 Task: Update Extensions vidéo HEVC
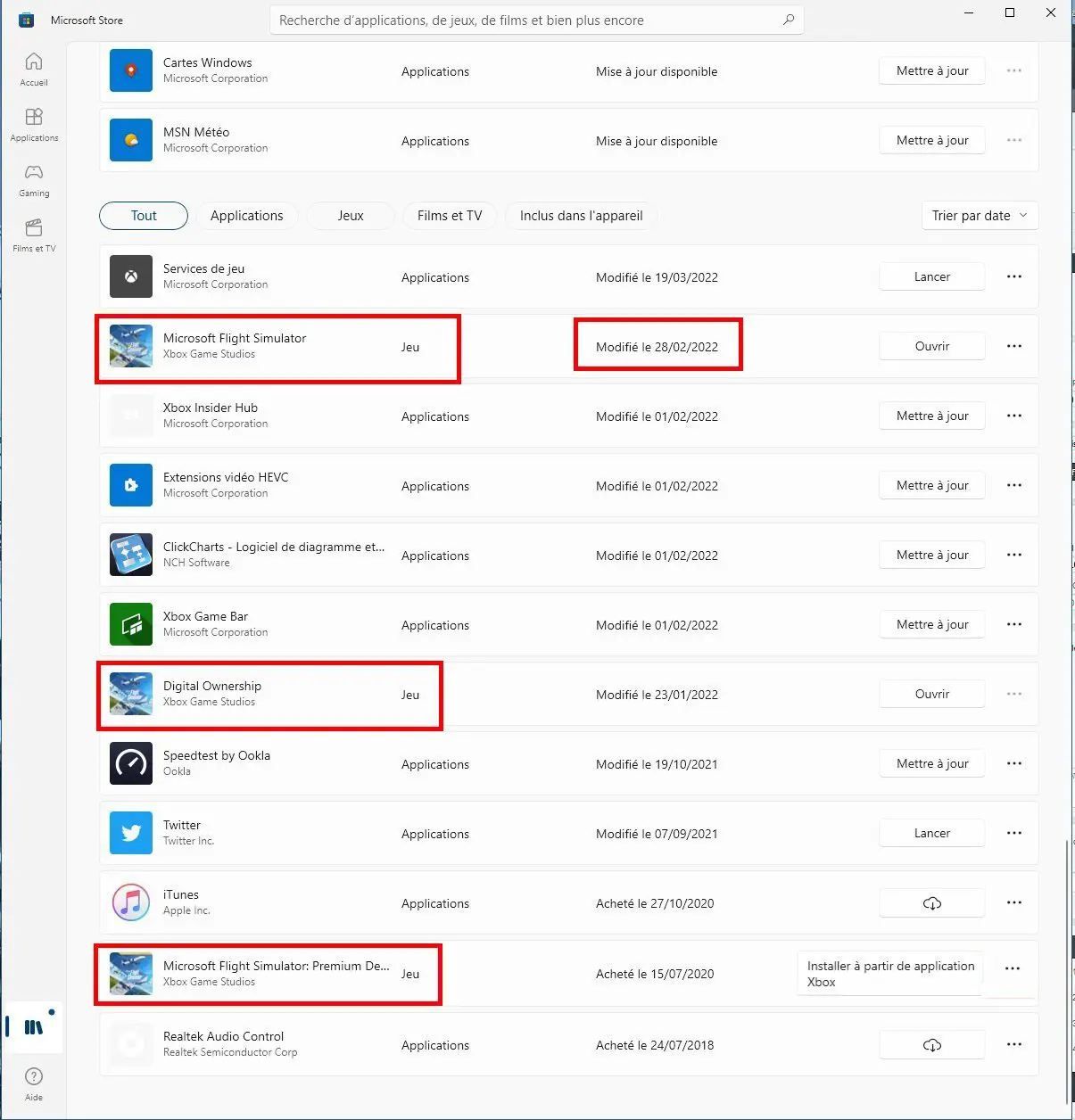click(932, 485)
